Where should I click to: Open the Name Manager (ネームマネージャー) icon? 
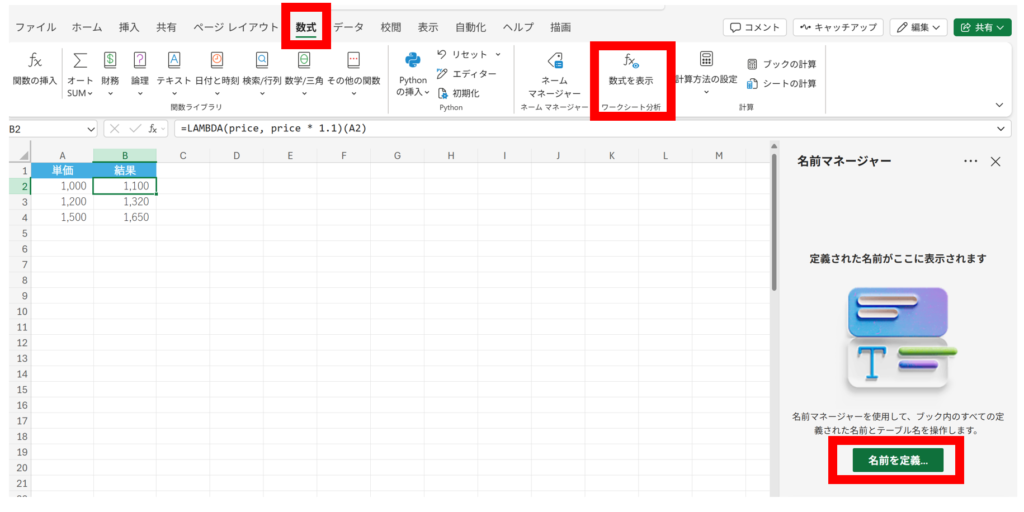(554, 62)
